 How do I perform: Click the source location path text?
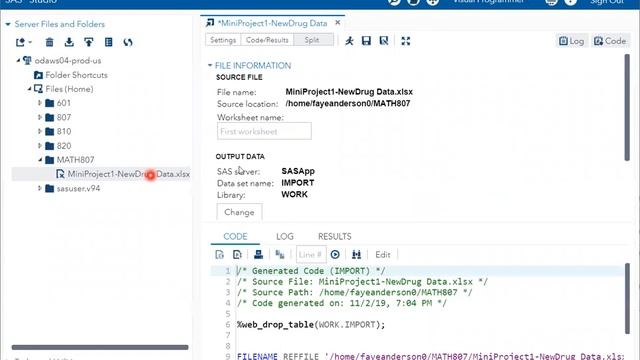pos(348,103)
